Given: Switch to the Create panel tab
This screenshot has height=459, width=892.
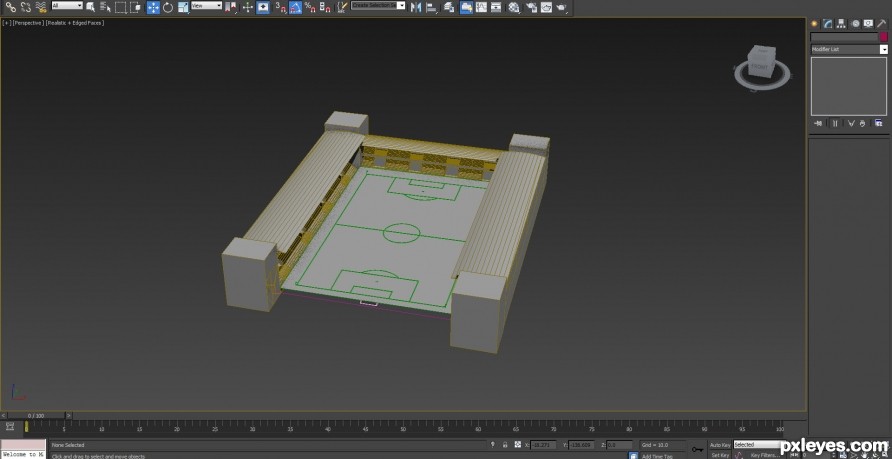Looking at the screenshot, I should (x=814, y=23).
